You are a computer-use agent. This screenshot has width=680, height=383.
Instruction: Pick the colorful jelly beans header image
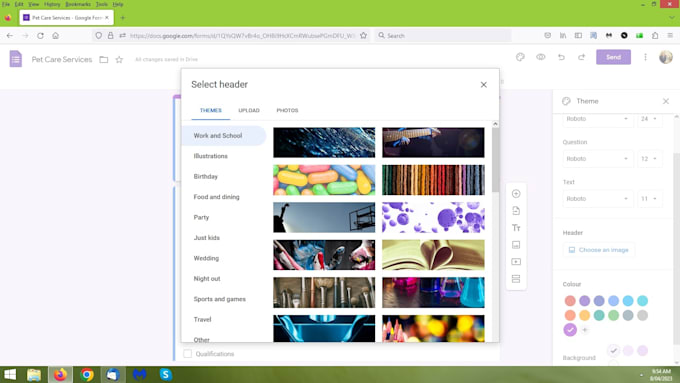pyautogui.click(x=324, y=180)
